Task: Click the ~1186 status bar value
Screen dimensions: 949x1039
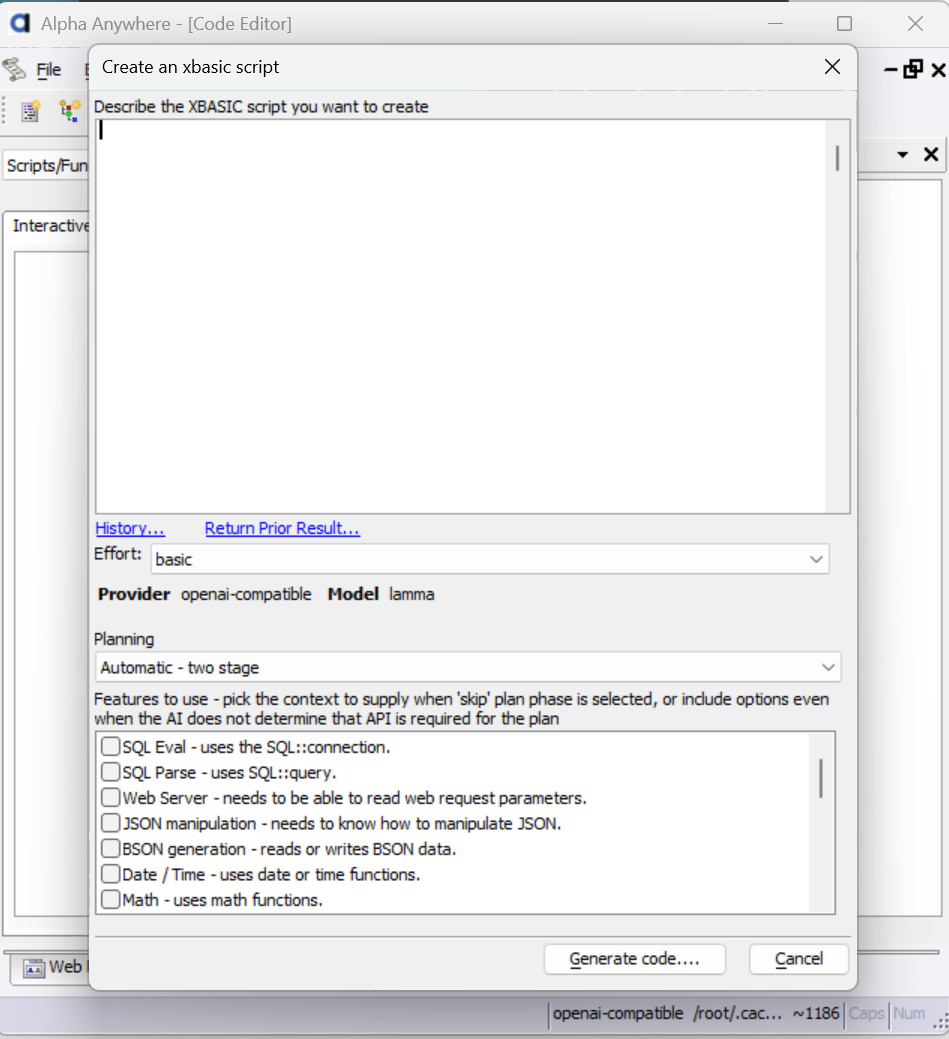Action: click(816, 1014)
